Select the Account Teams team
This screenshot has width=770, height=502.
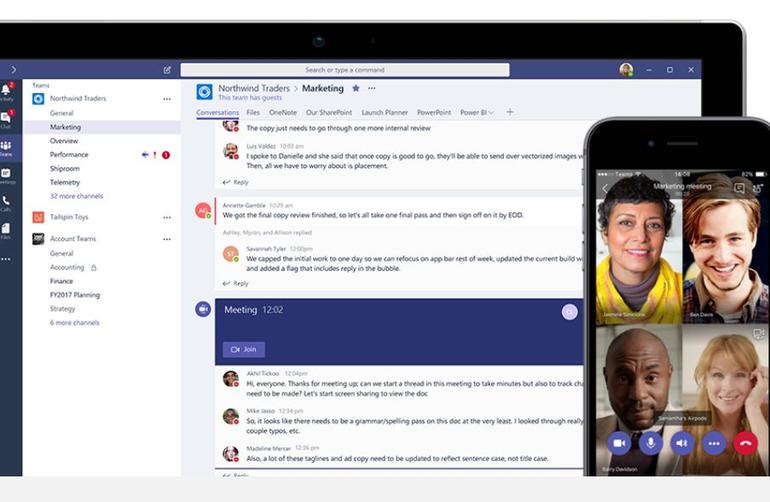pyautogui.click(x=73, y=239)
